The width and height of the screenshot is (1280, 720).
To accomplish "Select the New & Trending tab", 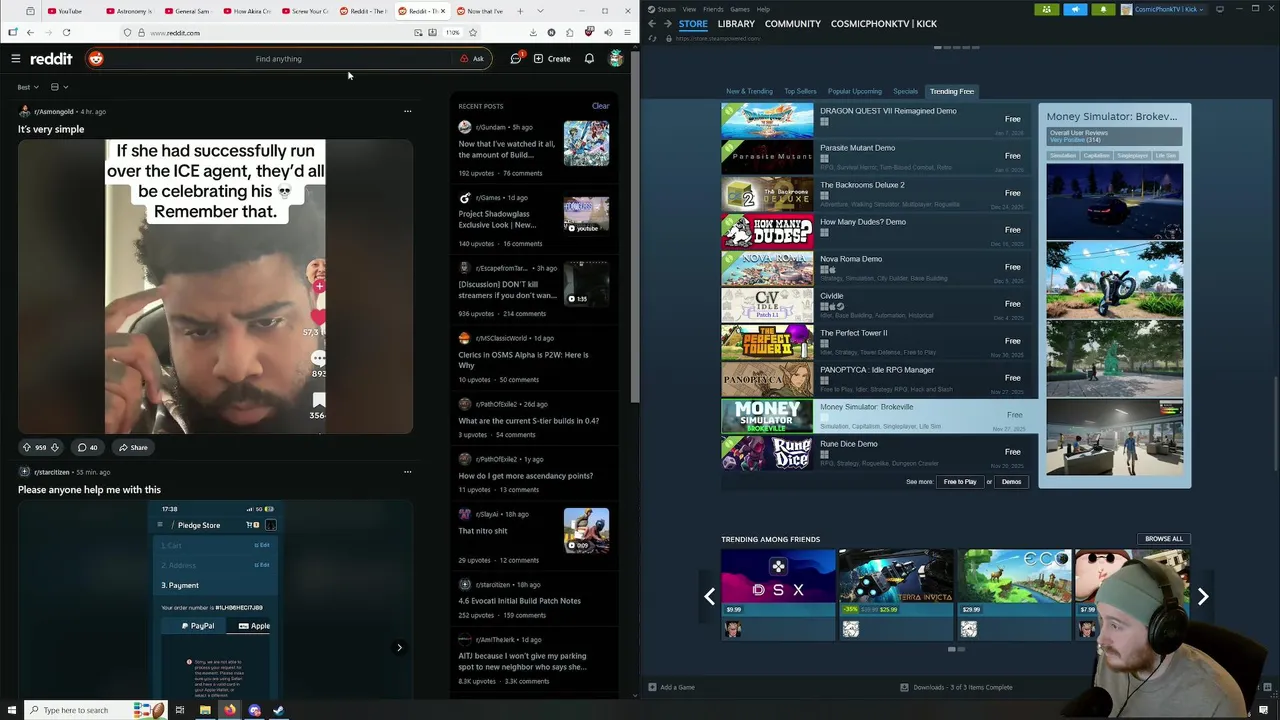I will [x=749, y=91].
